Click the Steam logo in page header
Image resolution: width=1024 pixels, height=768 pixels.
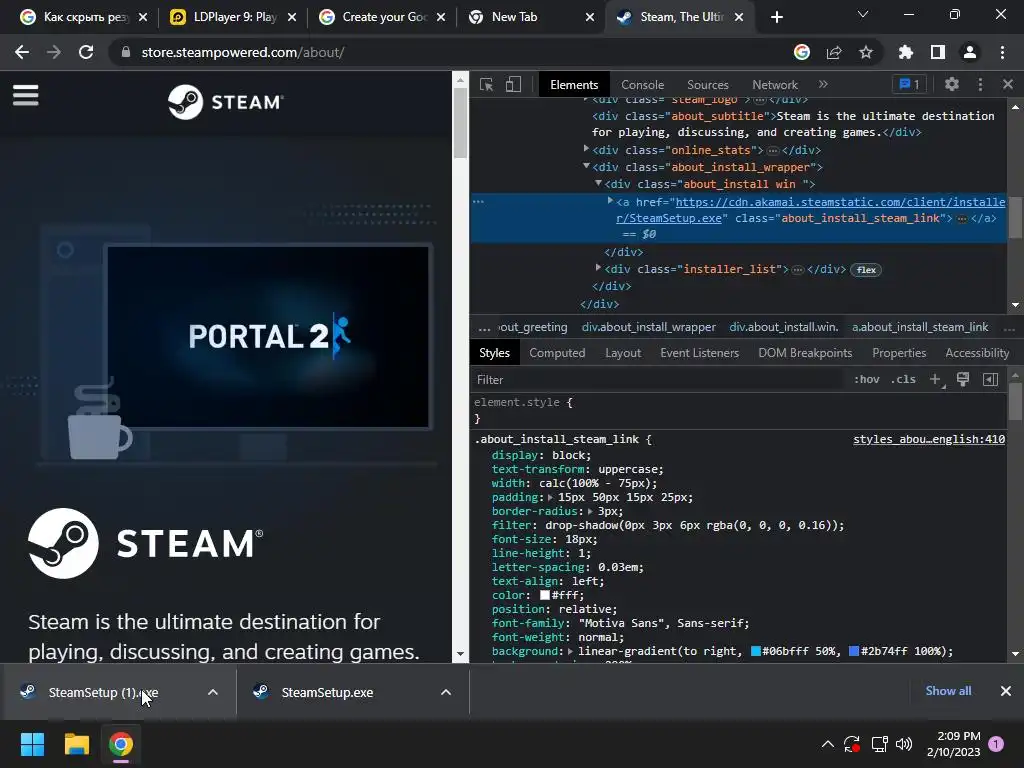[x=225, y=102]
